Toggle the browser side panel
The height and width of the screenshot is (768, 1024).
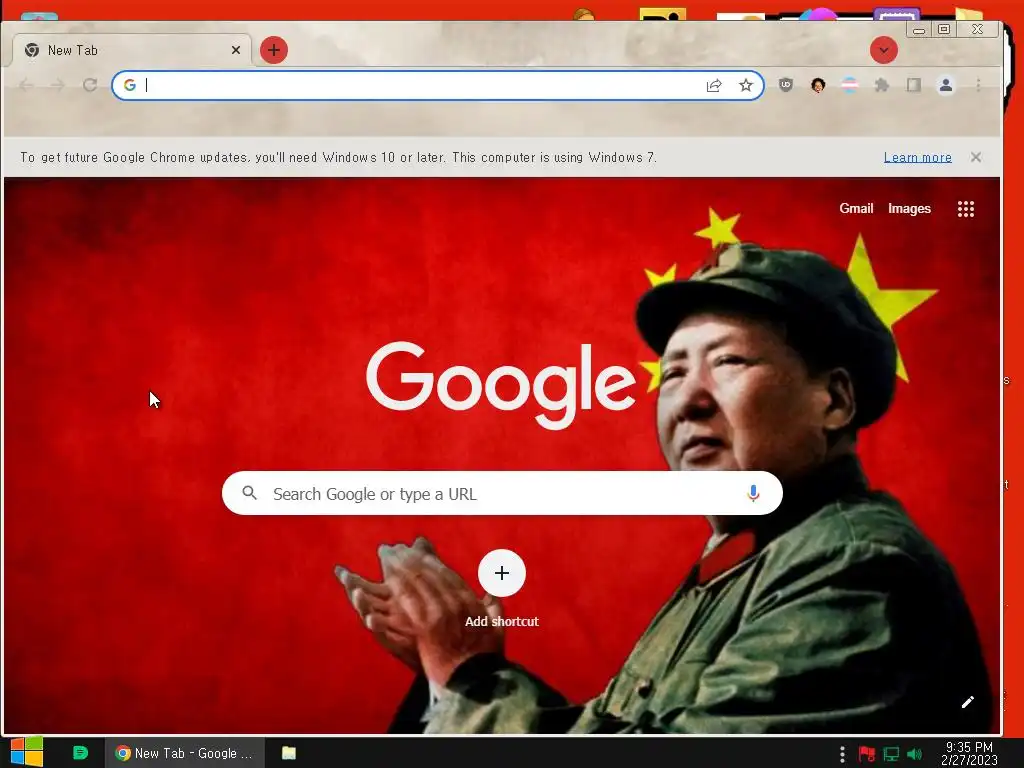[914, 85]
